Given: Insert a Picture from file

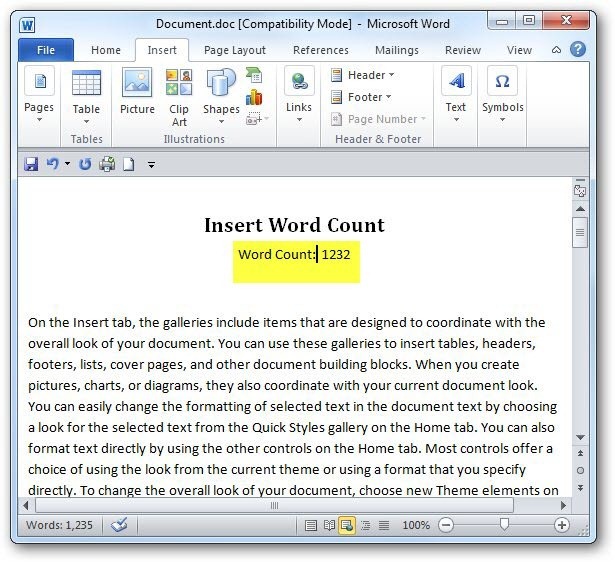Looking at the screenshot, I should (137, 82).
